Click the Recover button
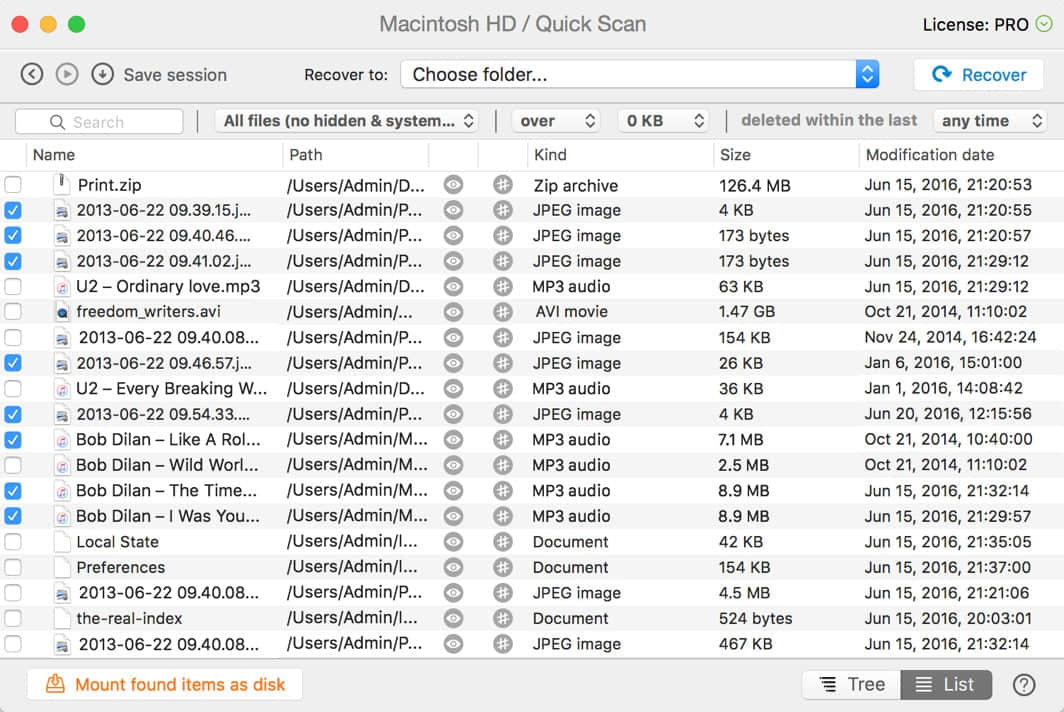The image size is (1064, 712). [978, 74]
